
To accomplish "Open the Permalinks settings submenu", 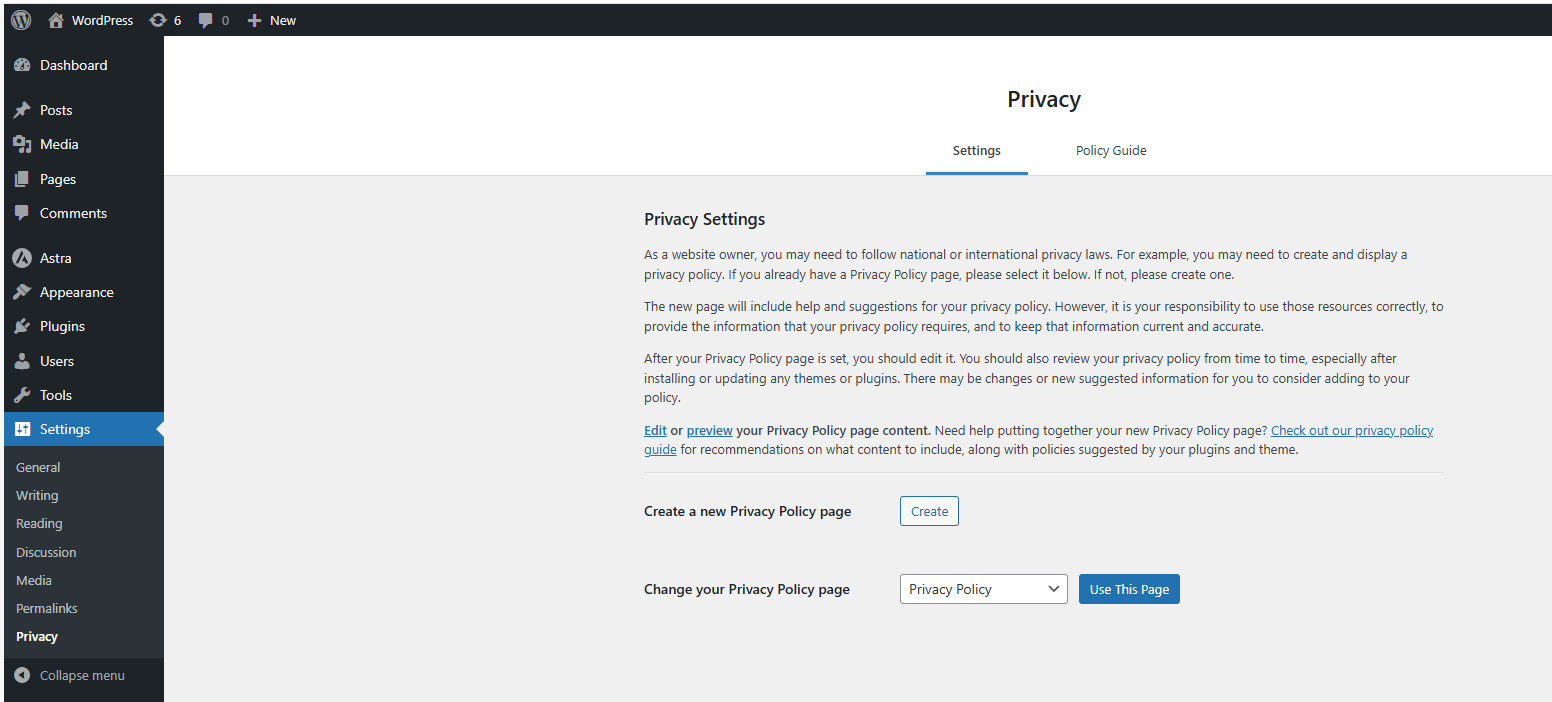I will 46,607.
